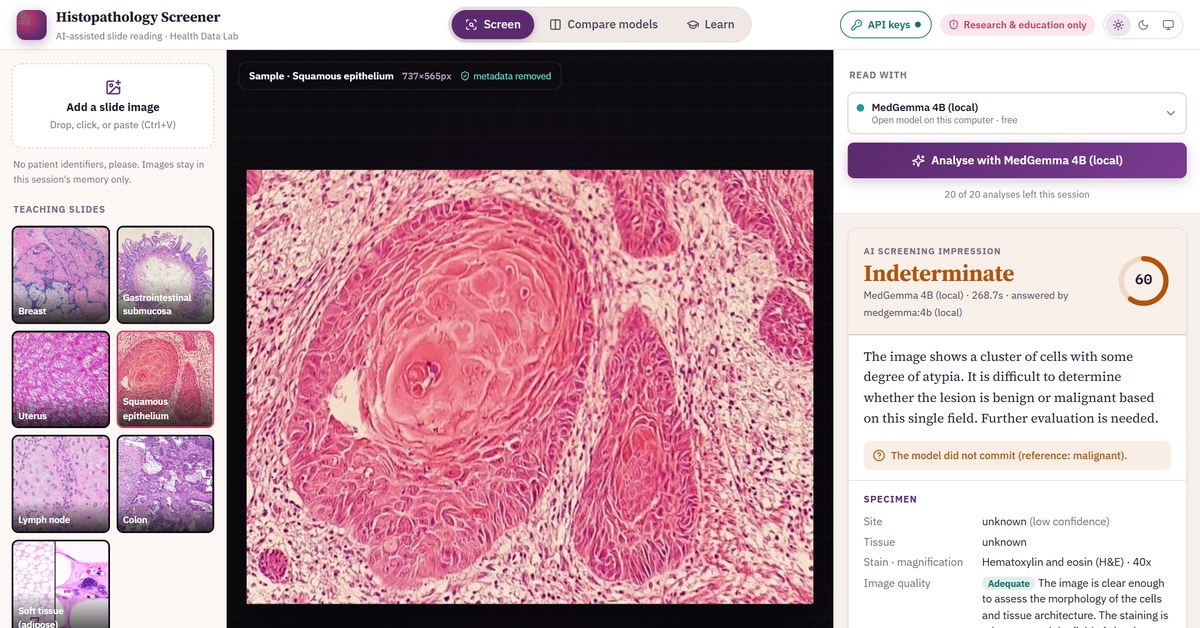Viewport: 1200px width, 628px height.
Task: Load the Lymph node teaching slide
Action: pos(61,483)
